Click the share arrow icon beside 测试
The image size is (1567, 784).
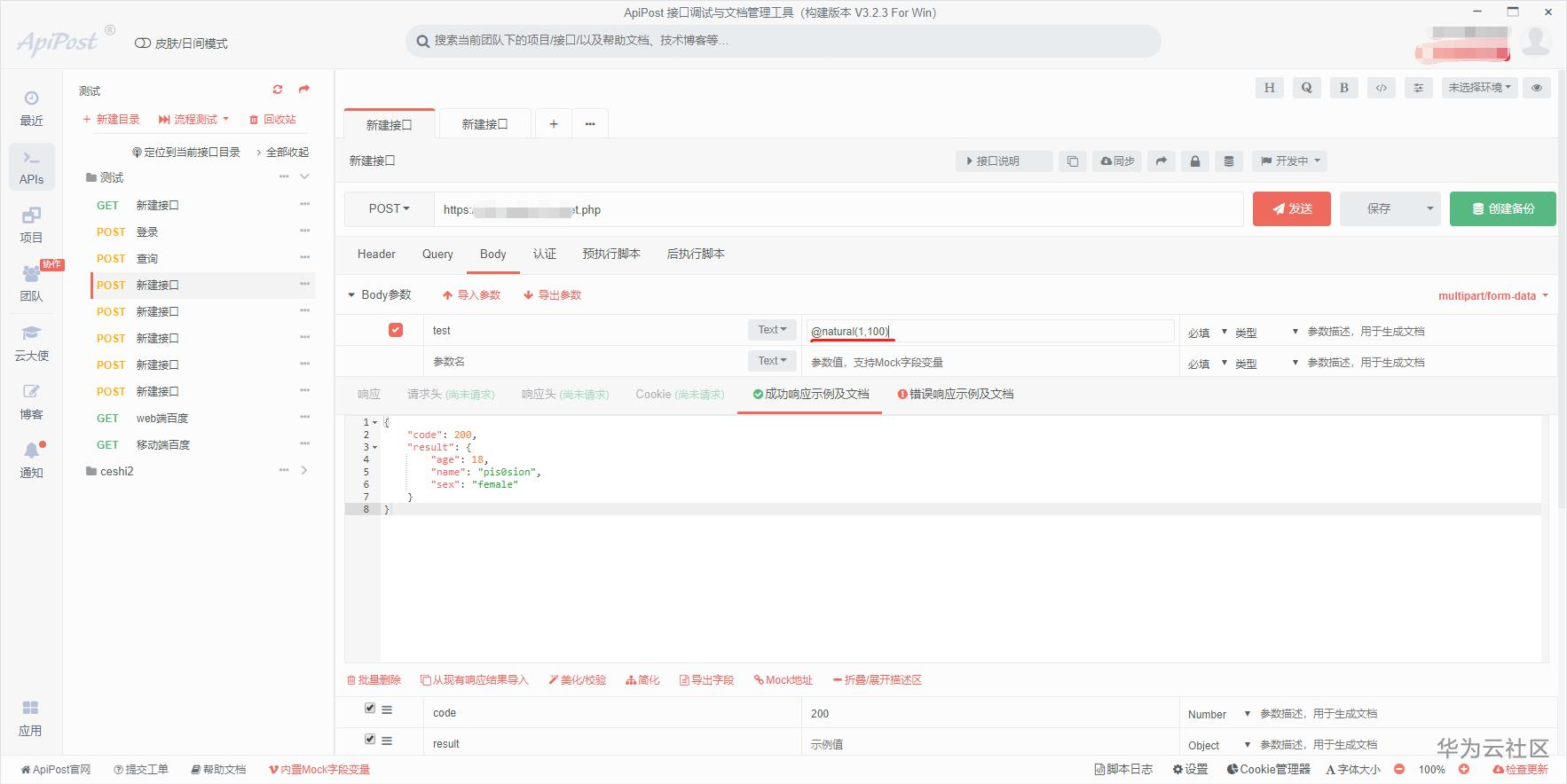coord(304,90)
